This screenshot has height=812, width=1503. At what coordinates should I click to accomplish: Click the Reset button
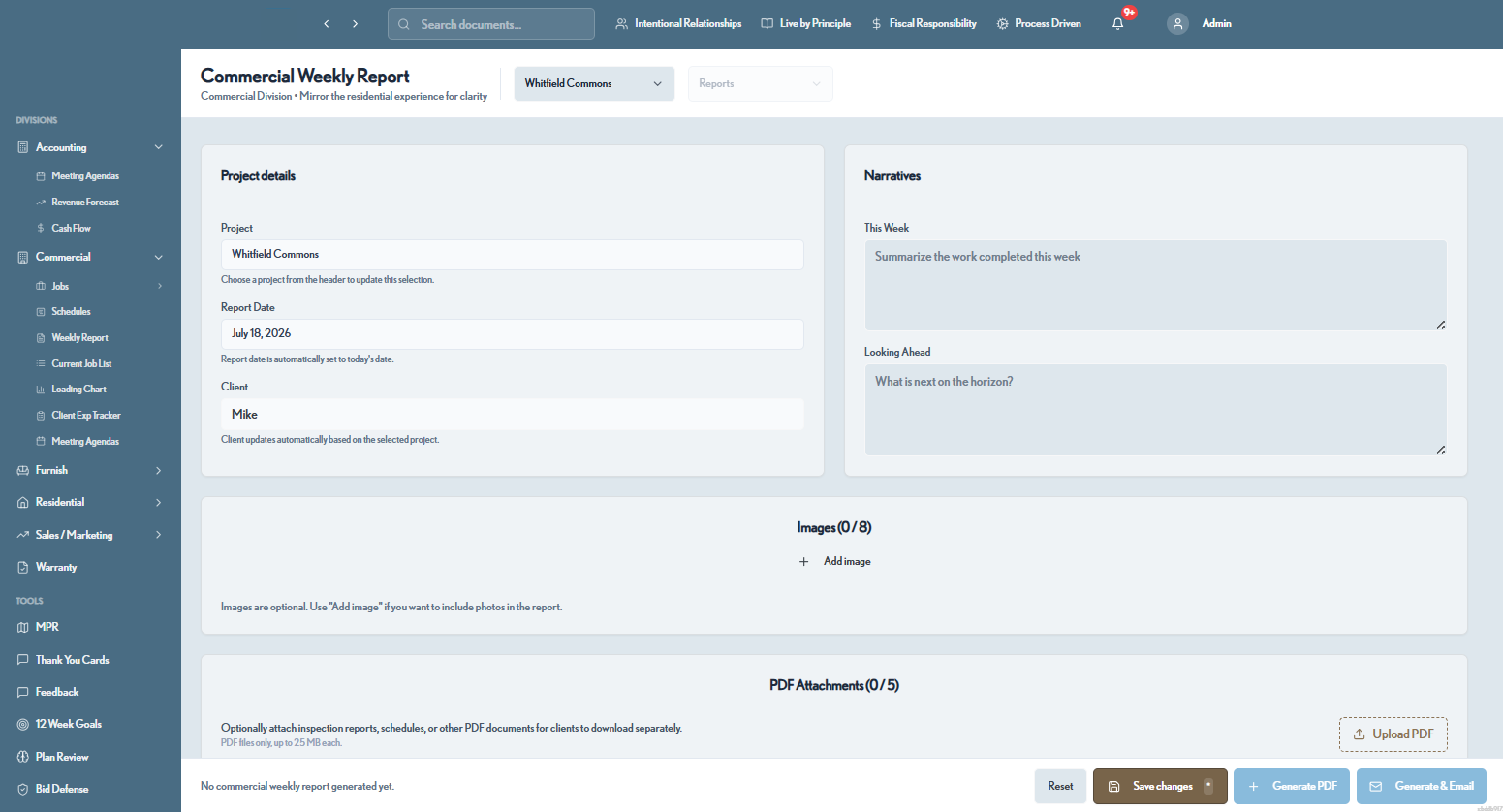[1060, 787]
